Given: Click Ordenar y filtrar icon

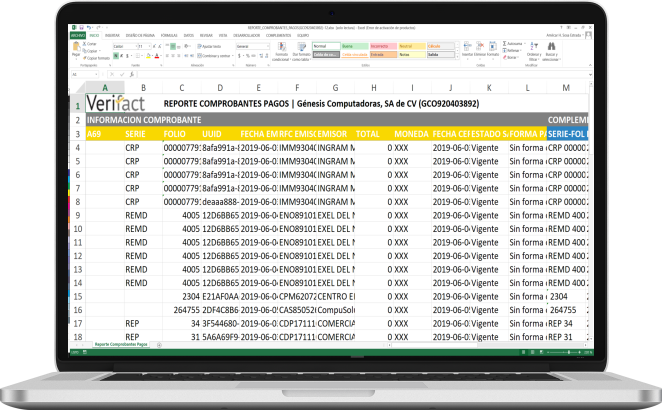Looking at the screenshot, I should tap(534, 46).
